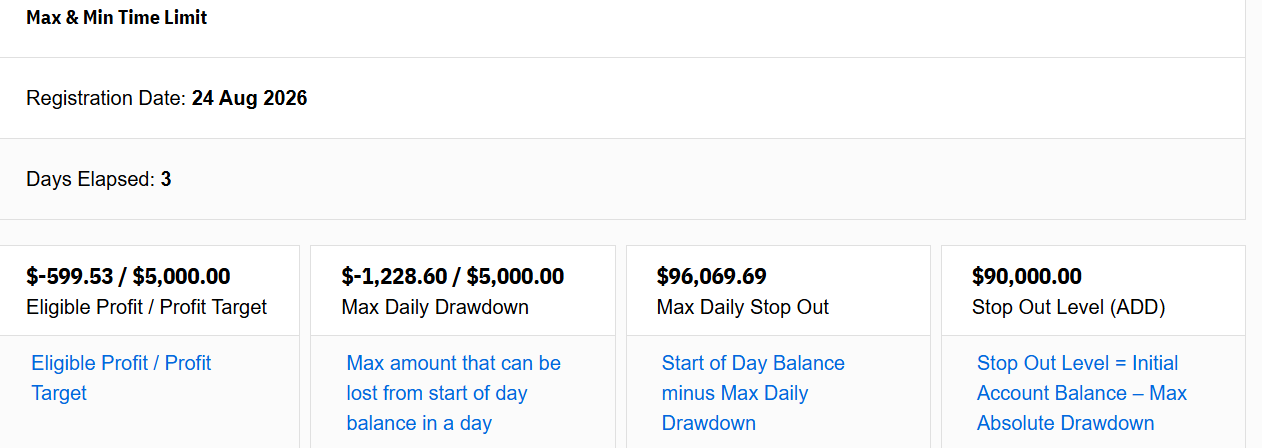Viewport: 1262px width, 448px height.
Task: Click the $96,069.69 stop out value
Action: point(712,276)
